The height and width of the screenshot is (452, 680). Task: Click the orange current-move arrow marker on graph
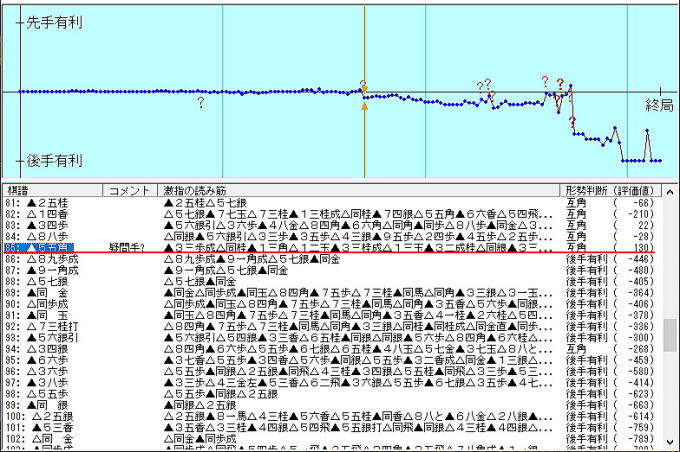click(x=364, y=103)
